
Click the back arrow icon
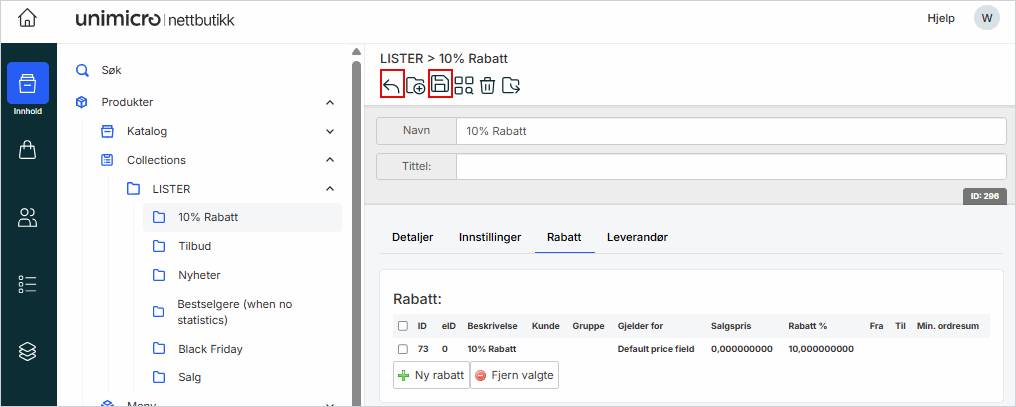(392, 85)
